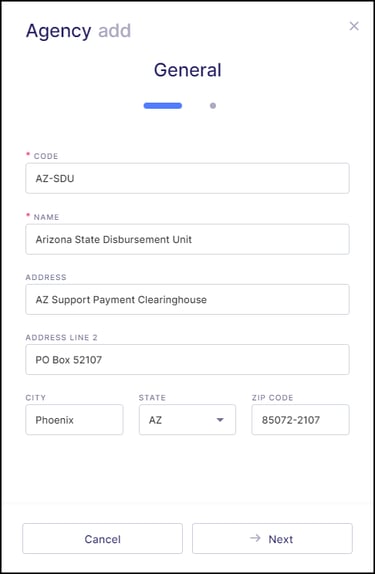
Task: Select the active blue step indicator bar
Action: tap(163, 106)
